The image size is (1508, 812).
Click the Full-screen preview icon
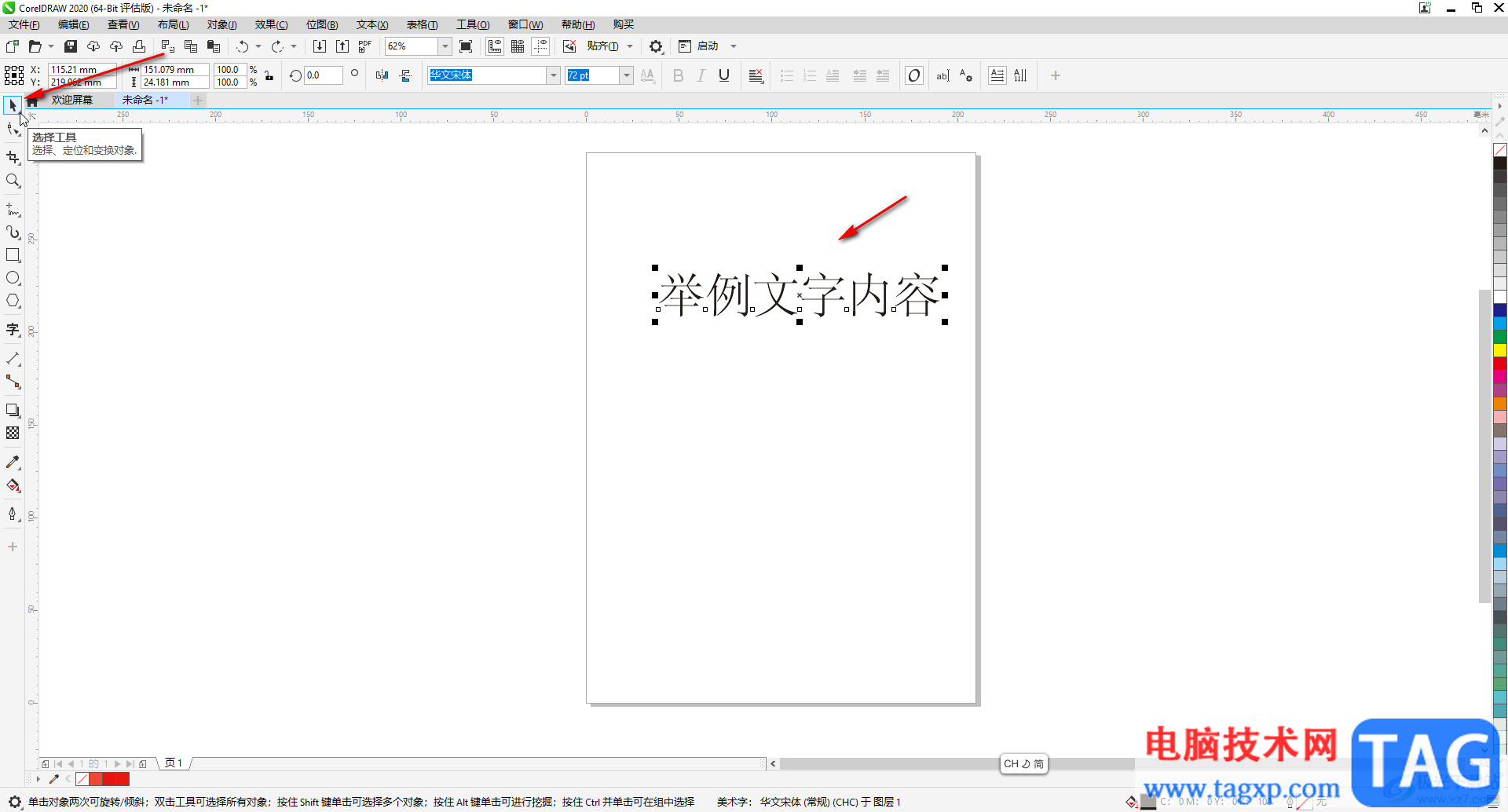[466, 46]
